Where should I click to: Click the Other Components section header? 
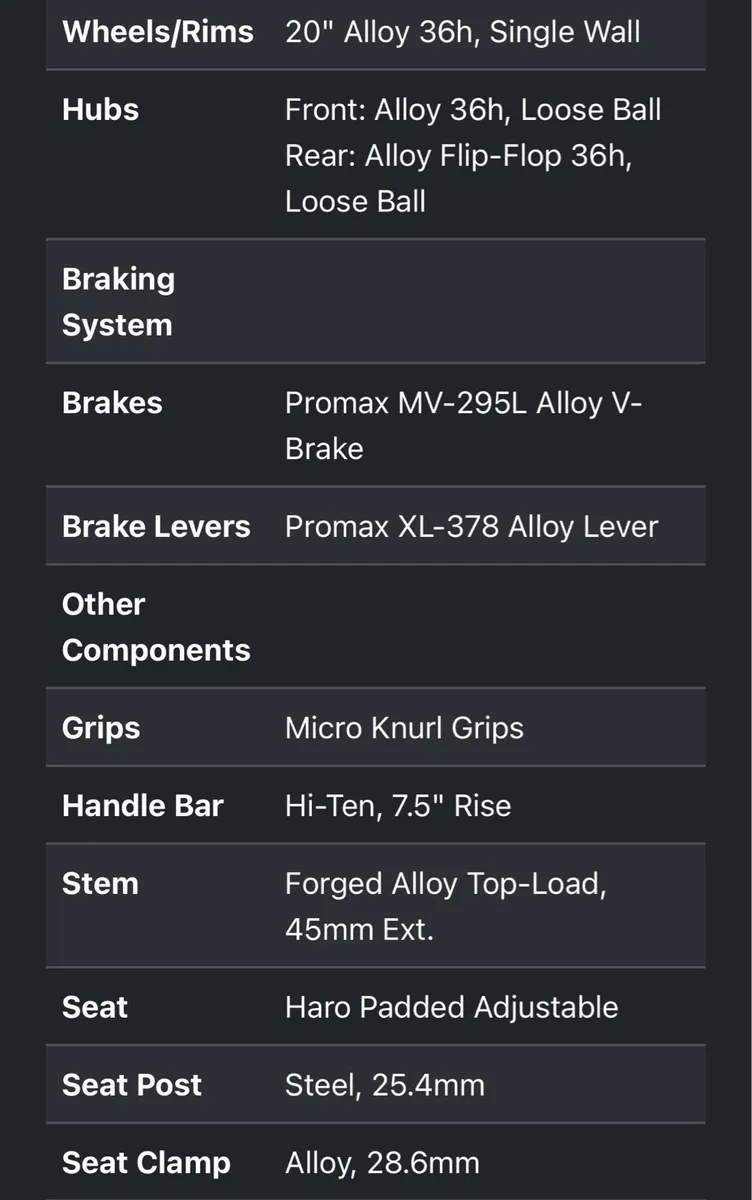[156, 627]
